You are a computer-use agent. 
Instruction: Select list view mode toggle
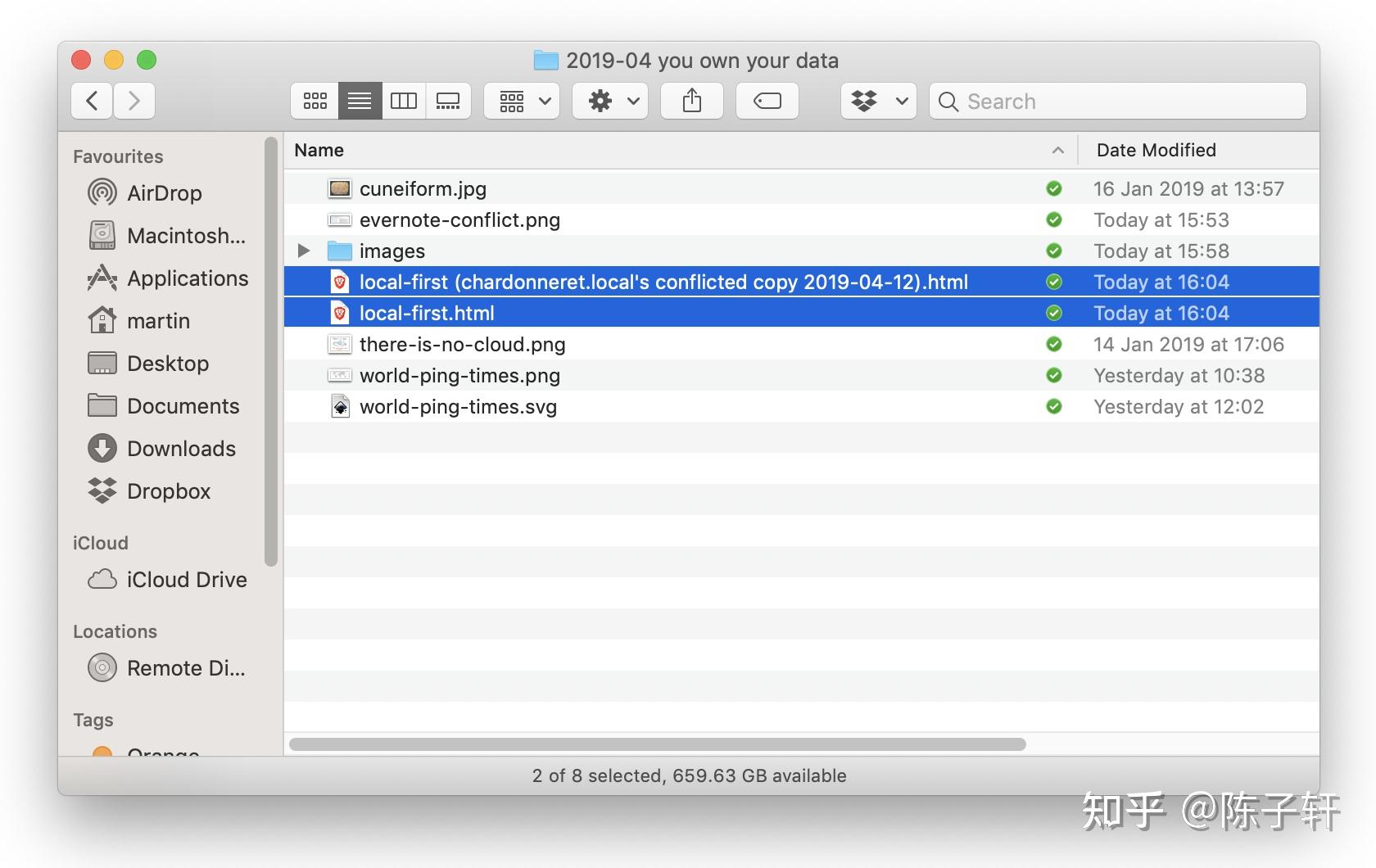pyautogui.click(x=360, y=101)
